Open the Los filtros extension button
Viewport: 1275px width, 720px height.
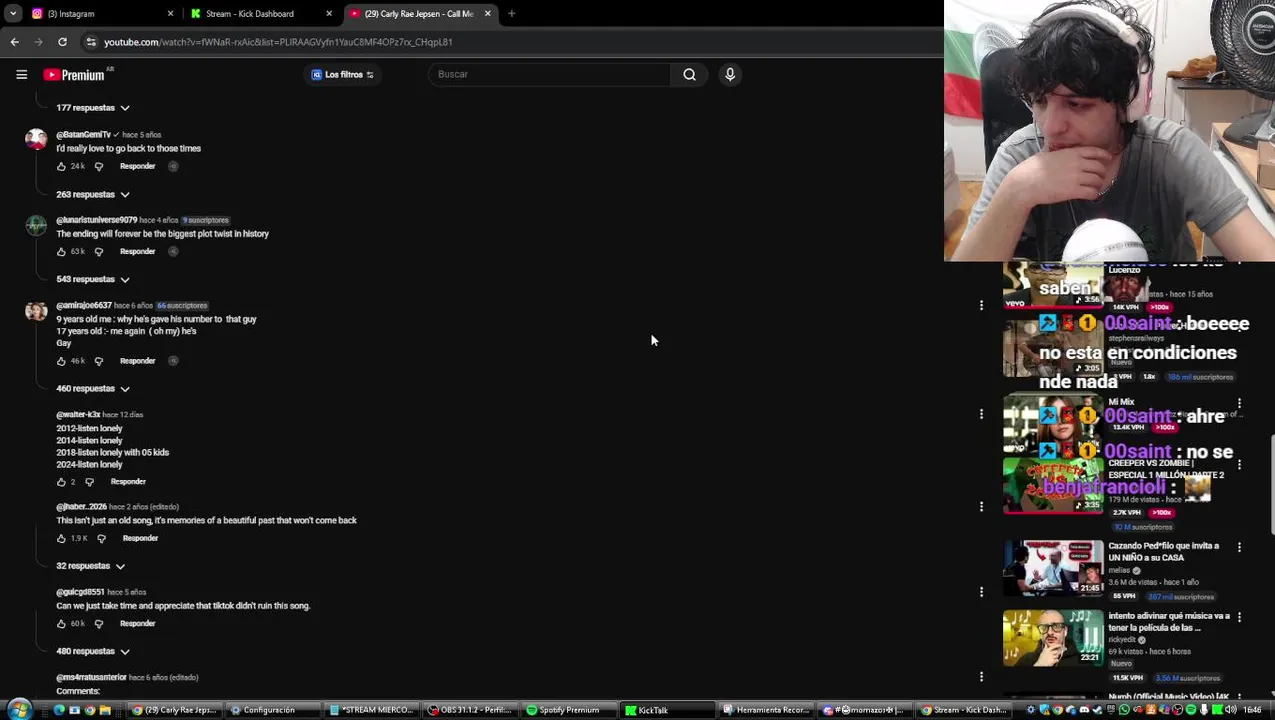(342, 74)
